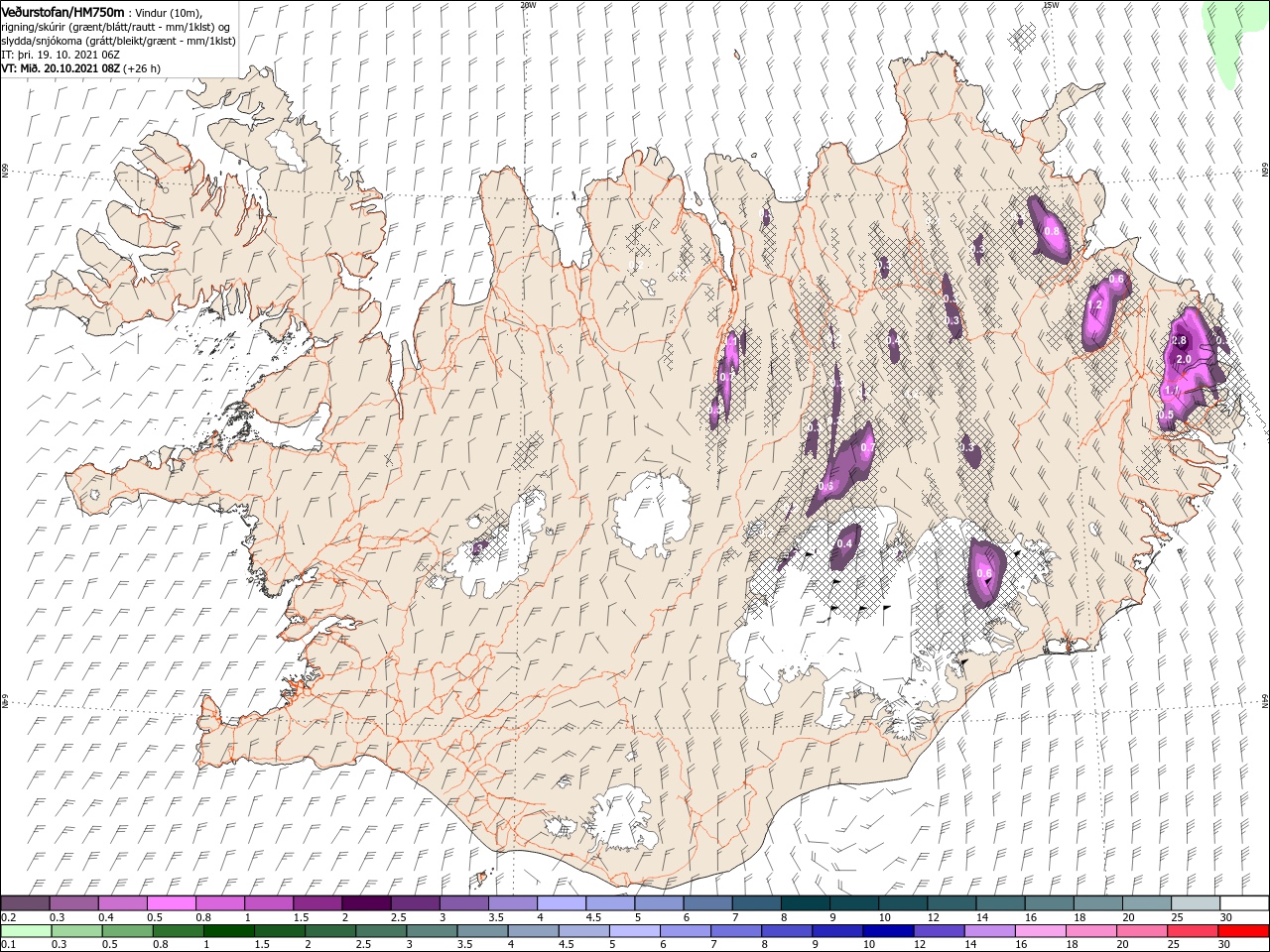Click the '15W' longitude label at the top
This screenshot has height=952, width=1270.
coord(1051,5)
